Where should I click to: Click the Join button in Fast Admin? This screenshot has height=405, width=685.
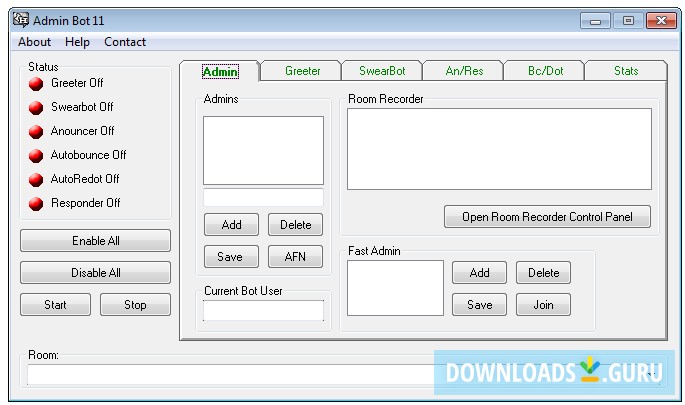[x=543, y=305]
